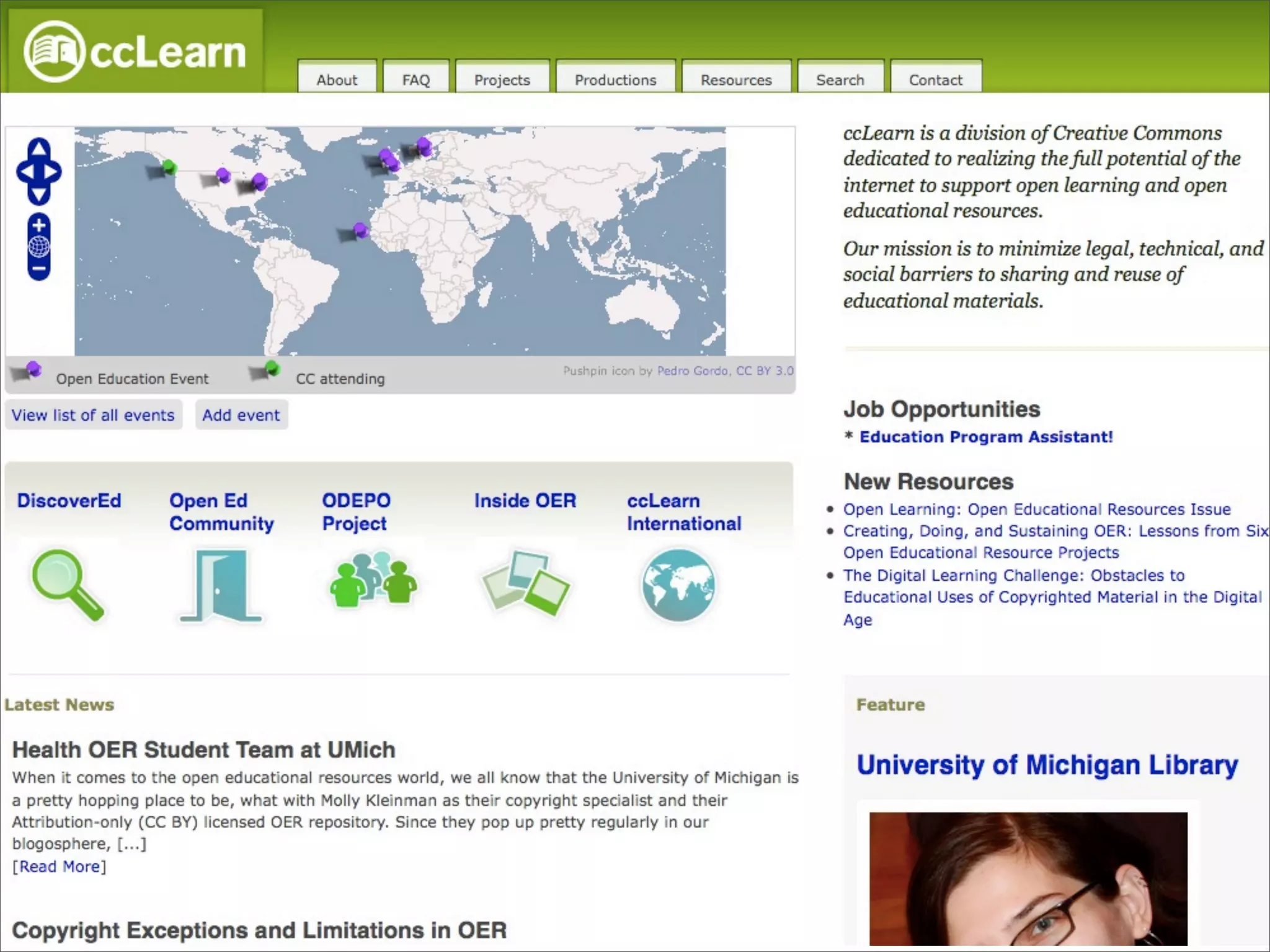Open Read More link for Health OER
The width and height of the screenshot is (1270, 952).
coord(60,866)
